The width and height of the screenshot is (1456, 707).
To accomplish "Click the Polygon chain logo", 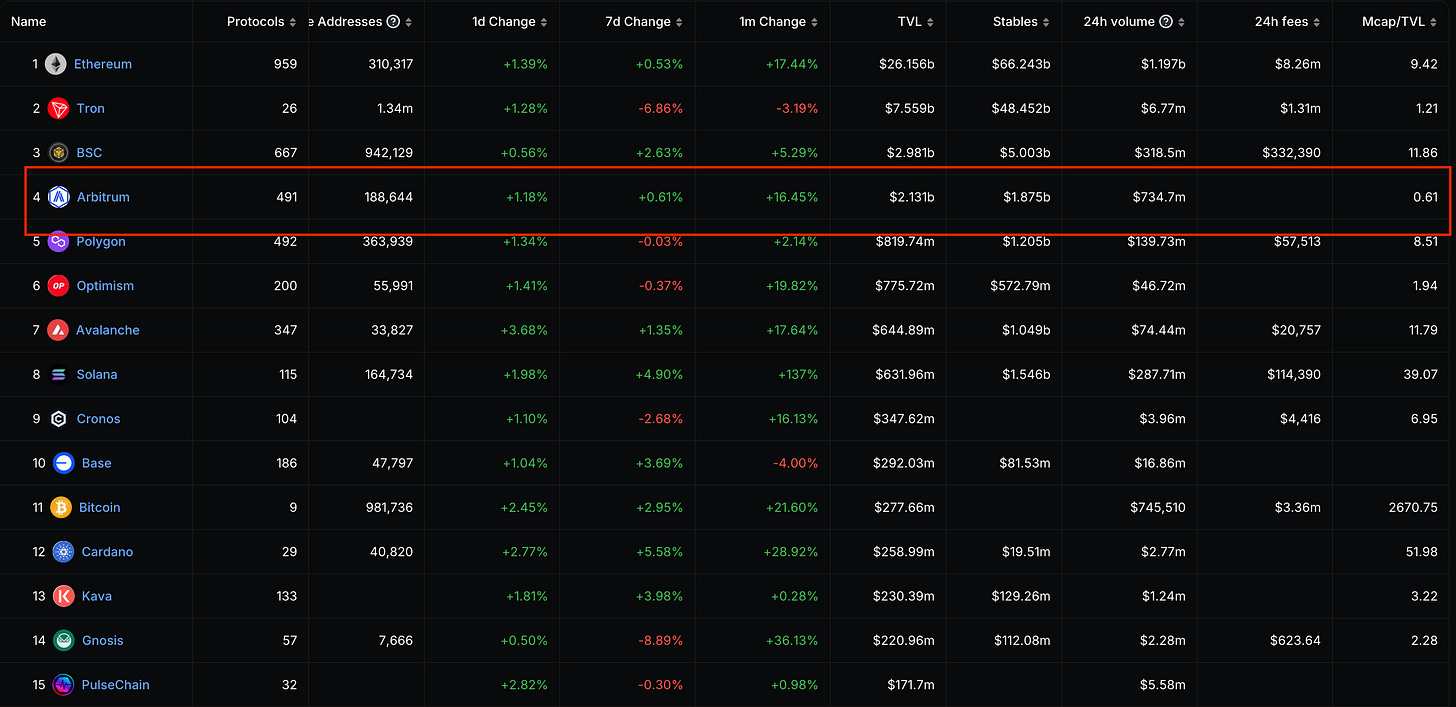I will tap(58, 241).
